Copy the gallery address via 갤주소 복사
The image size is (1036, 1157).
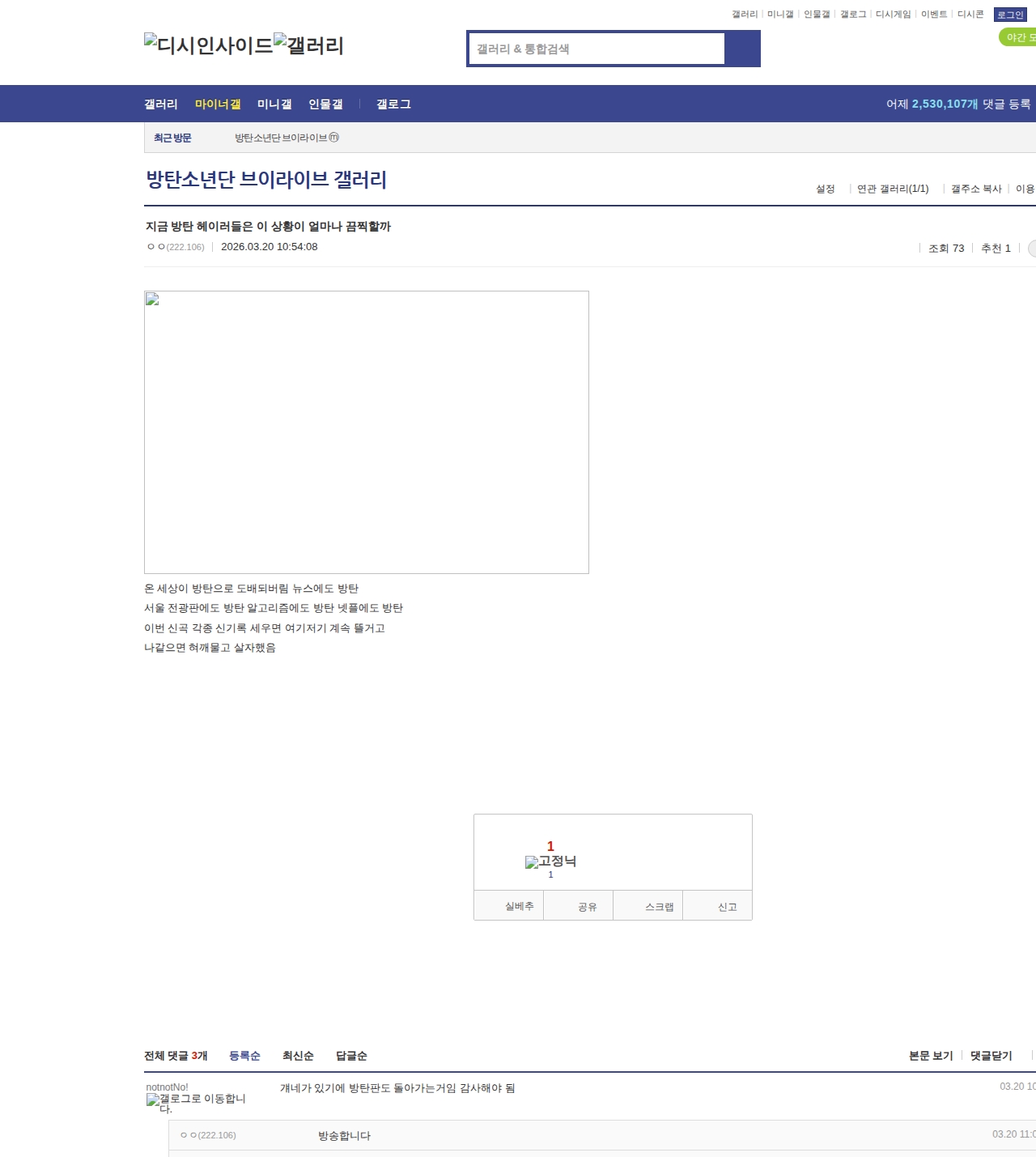(976, 189)
